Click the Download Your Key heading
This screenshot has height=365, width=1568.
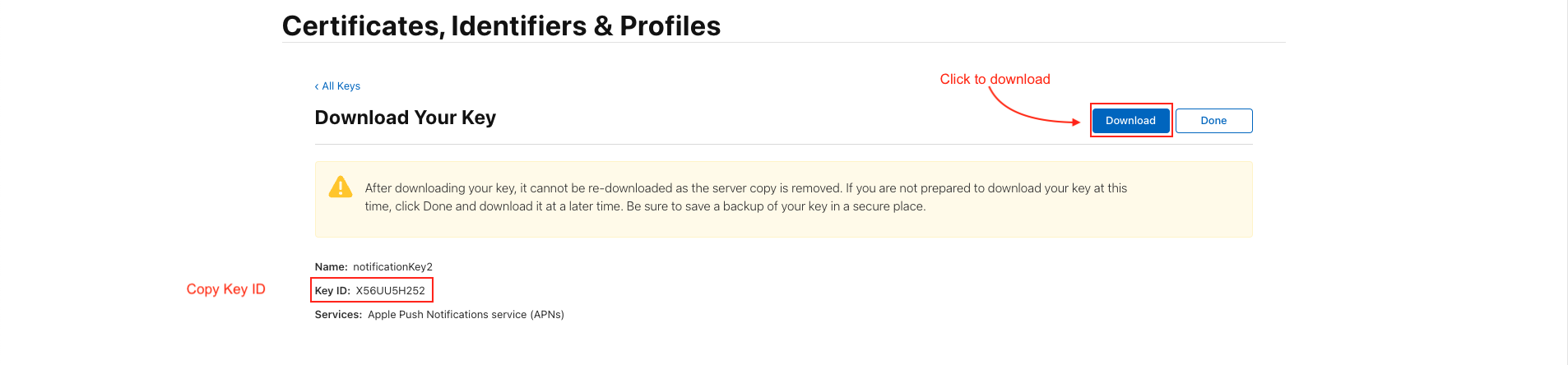(405, 118)
